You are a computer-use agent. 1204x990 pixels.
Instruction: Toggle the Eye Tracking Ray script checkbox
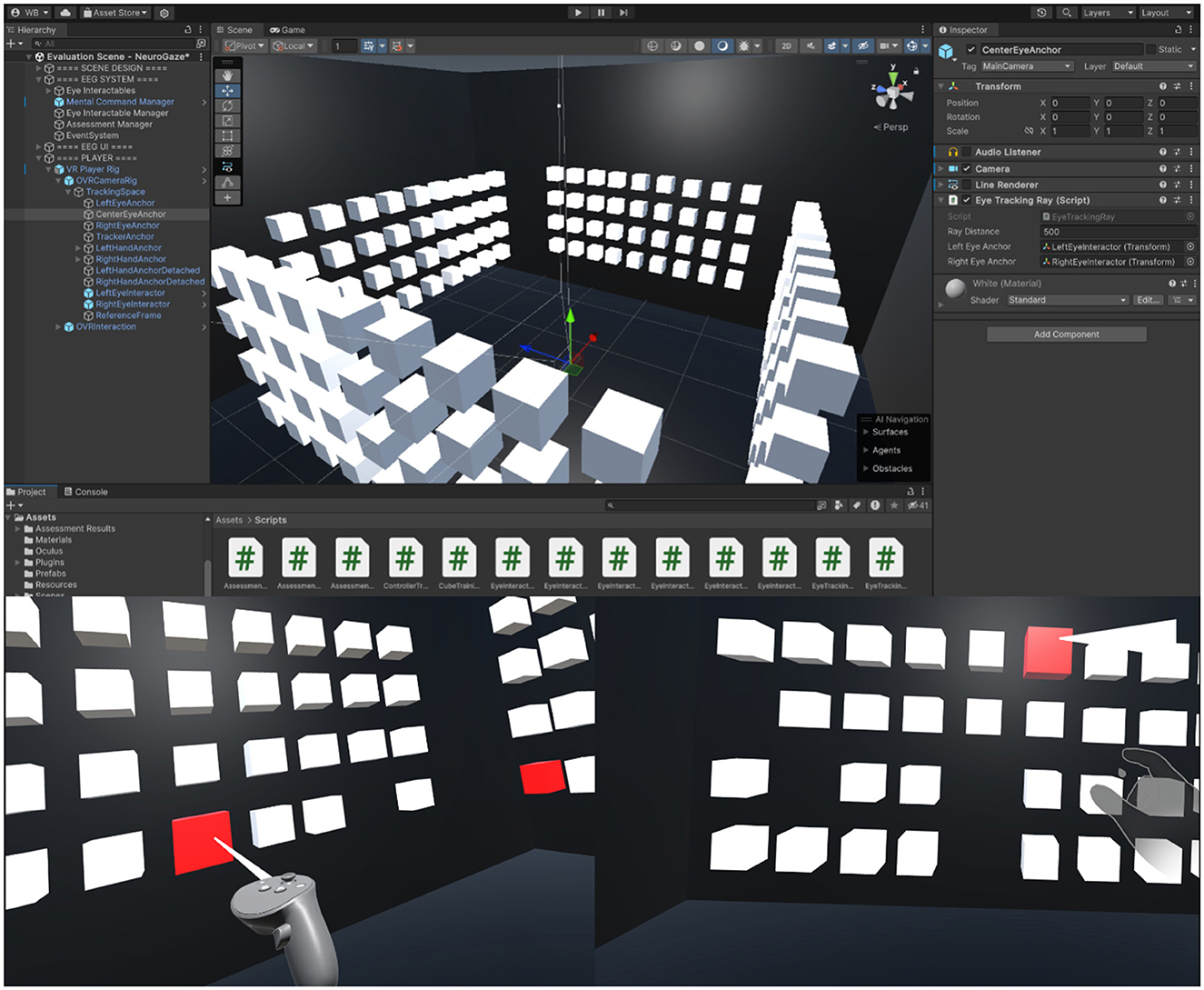(x=967, y=200)
